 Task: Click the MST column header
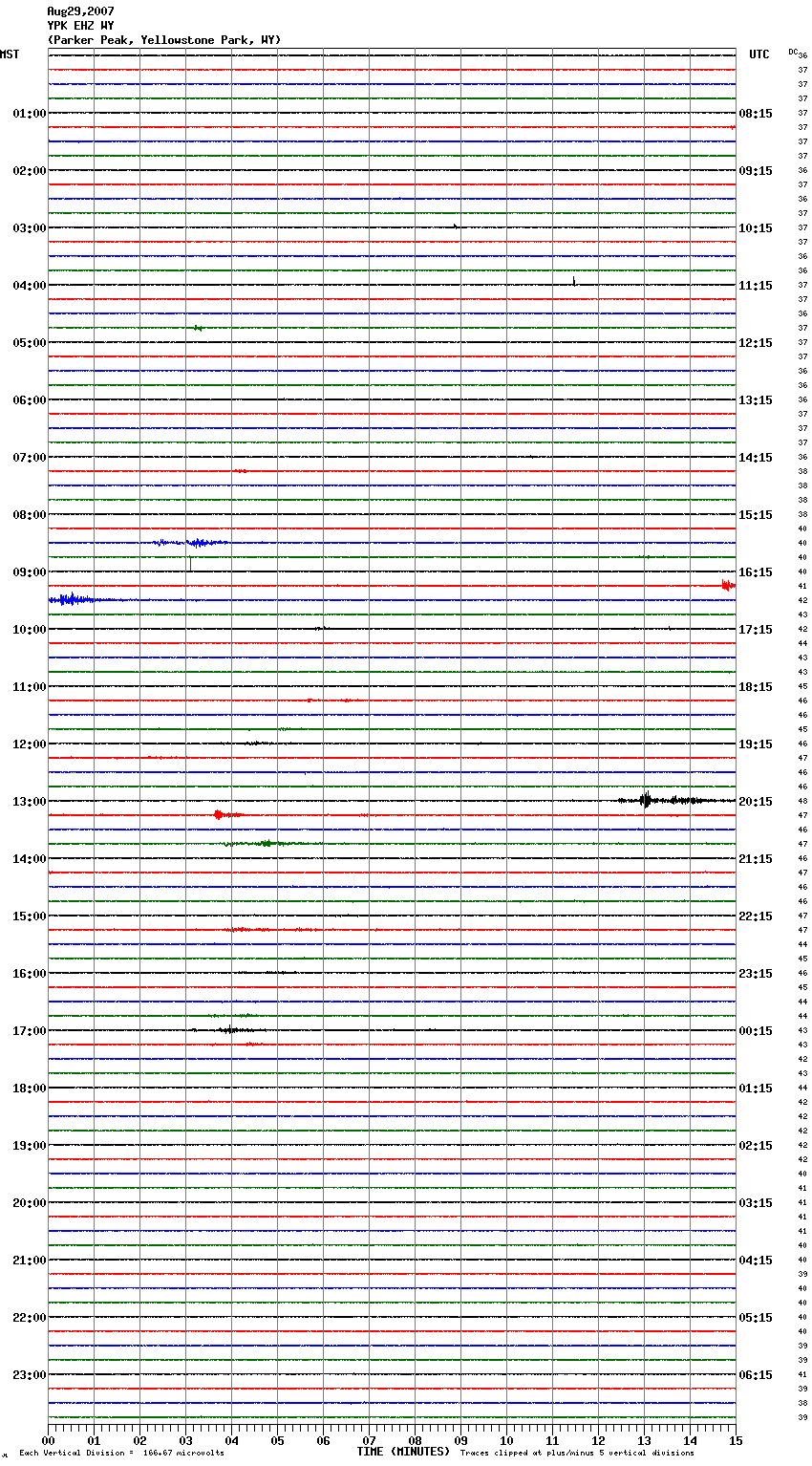[10, 54]
